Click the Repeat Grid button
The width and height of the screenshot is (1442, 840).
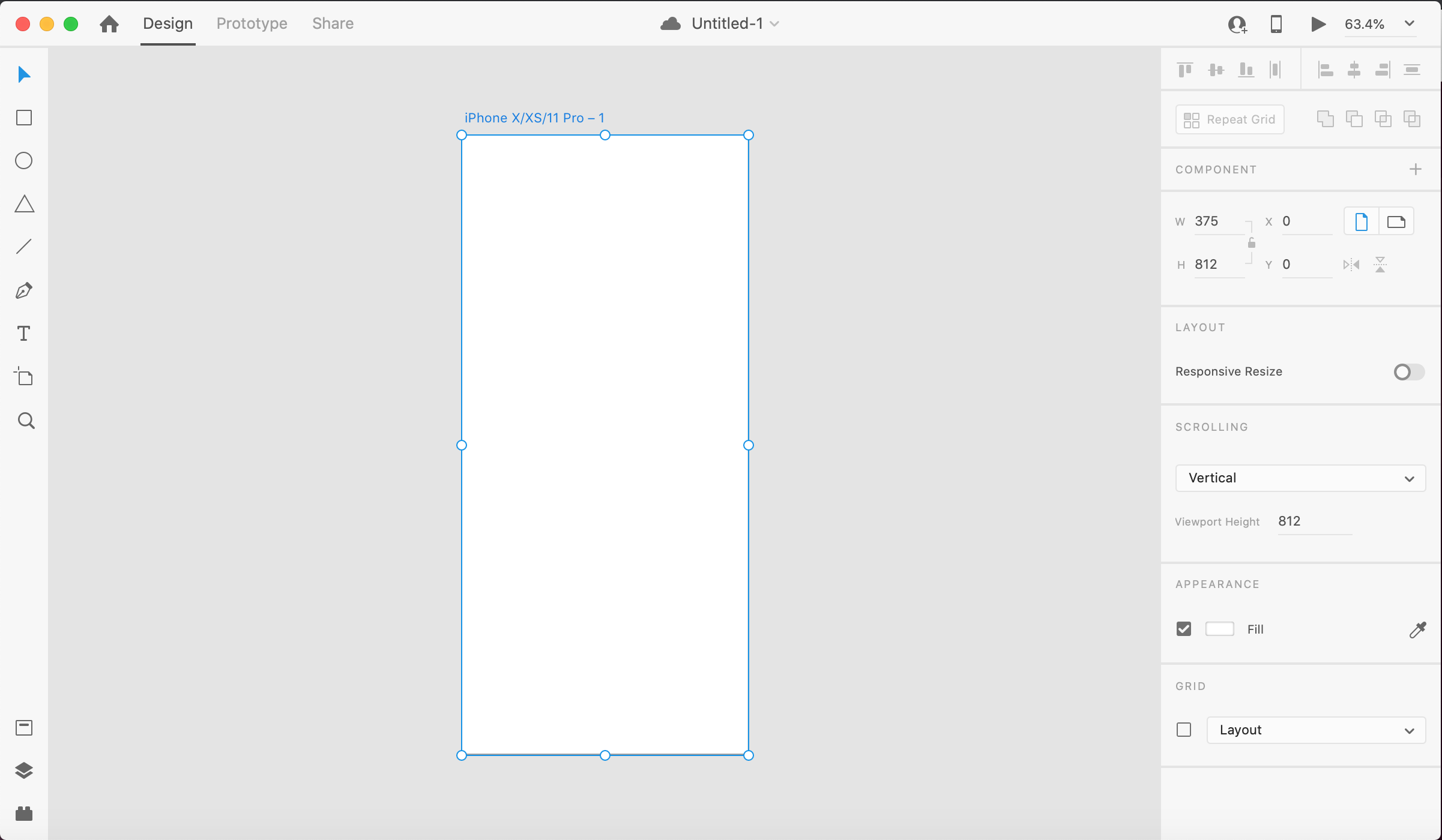click(x=1229, y=119)
